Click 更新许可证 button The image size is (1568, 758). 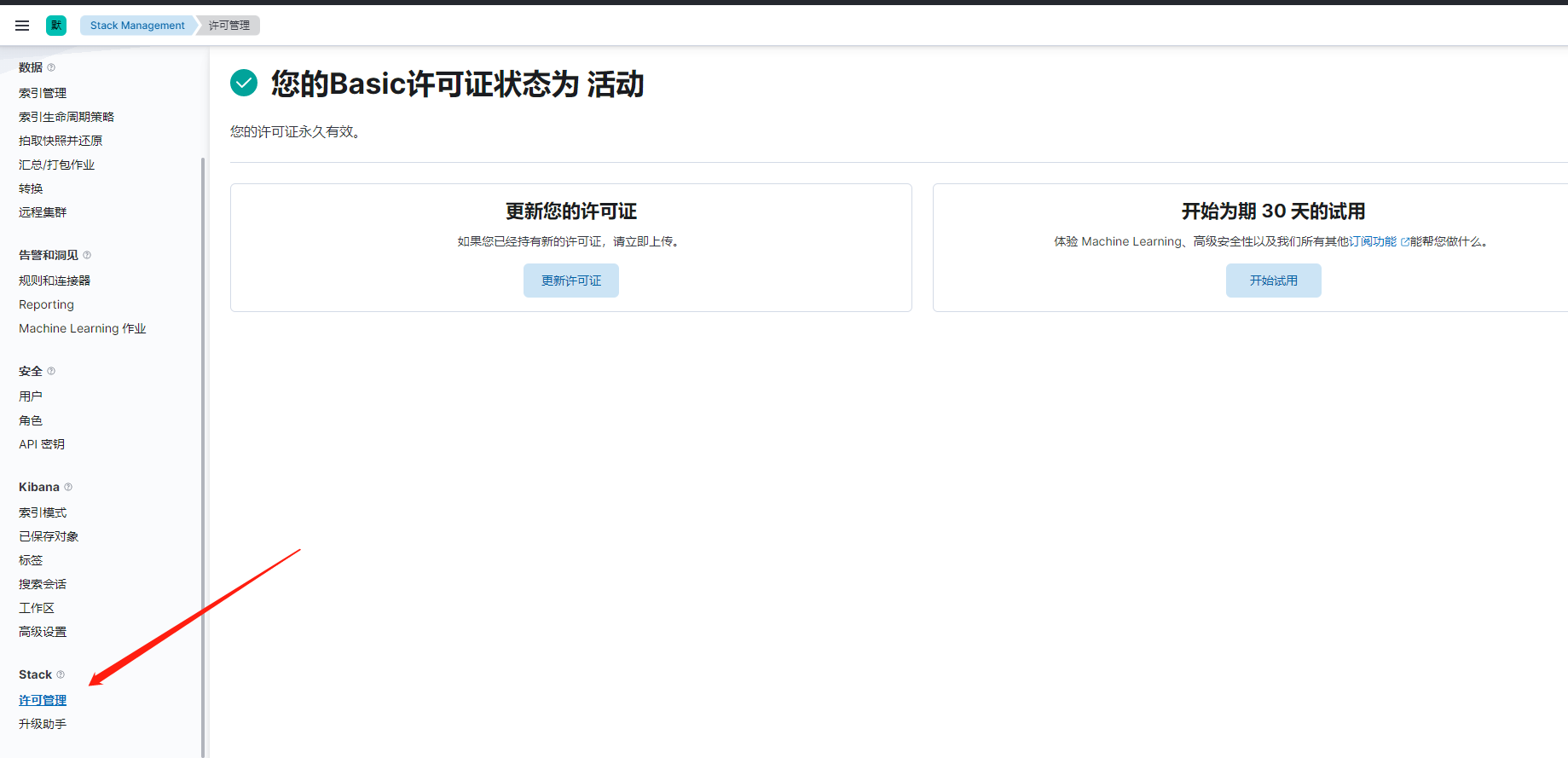click(571, 281)
